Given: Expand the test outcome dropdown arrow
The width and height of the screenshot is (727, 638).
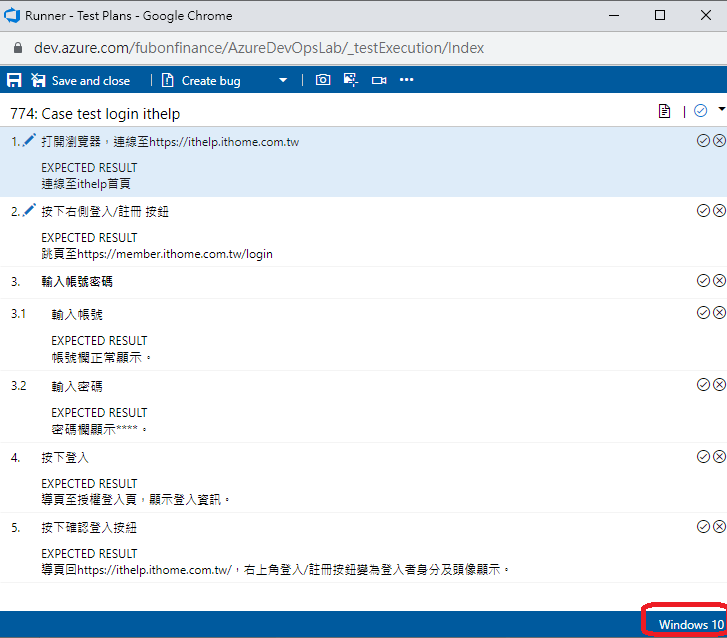Looking at the screenshot, I should coord(721,109).
